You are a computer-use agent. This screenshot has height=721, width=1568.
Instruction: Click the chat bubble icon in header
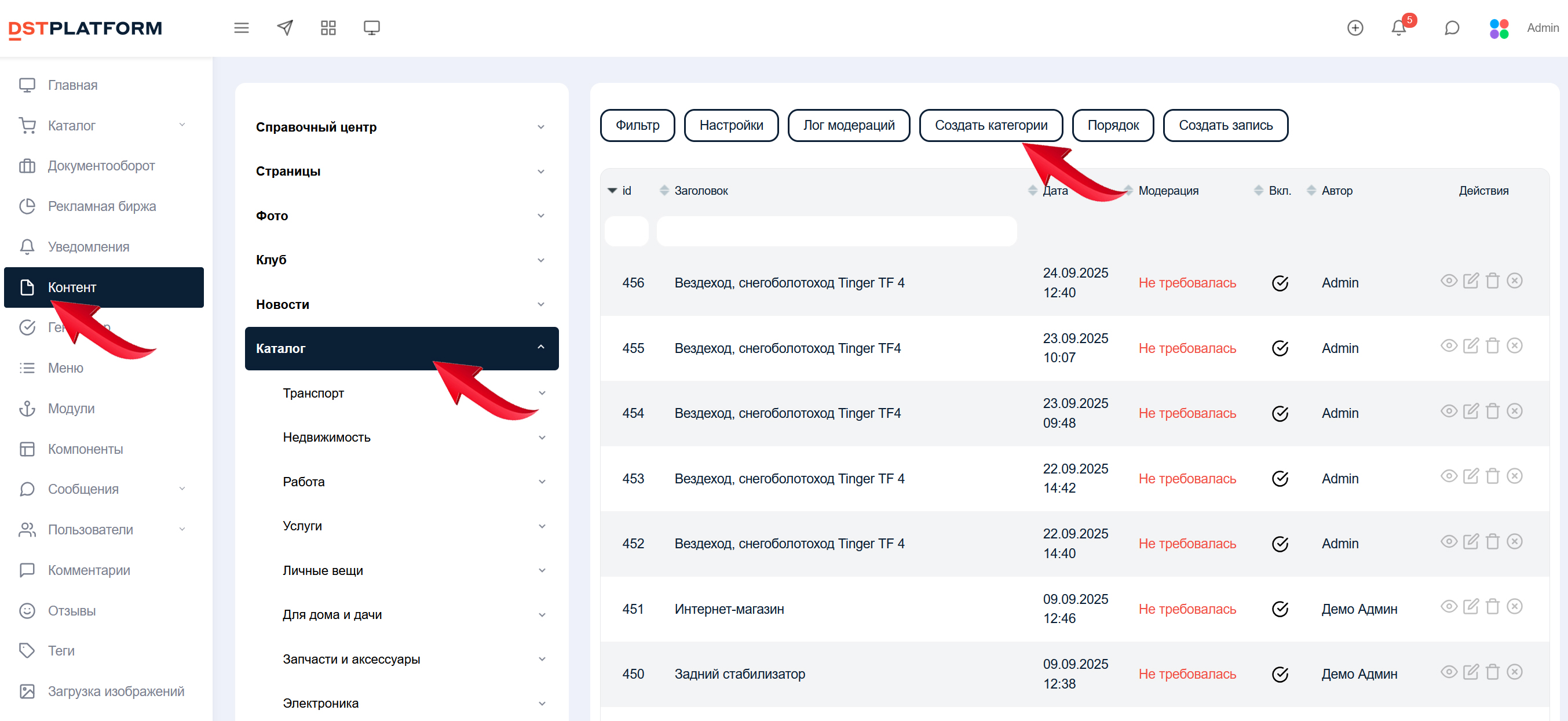coord(1452,28)
